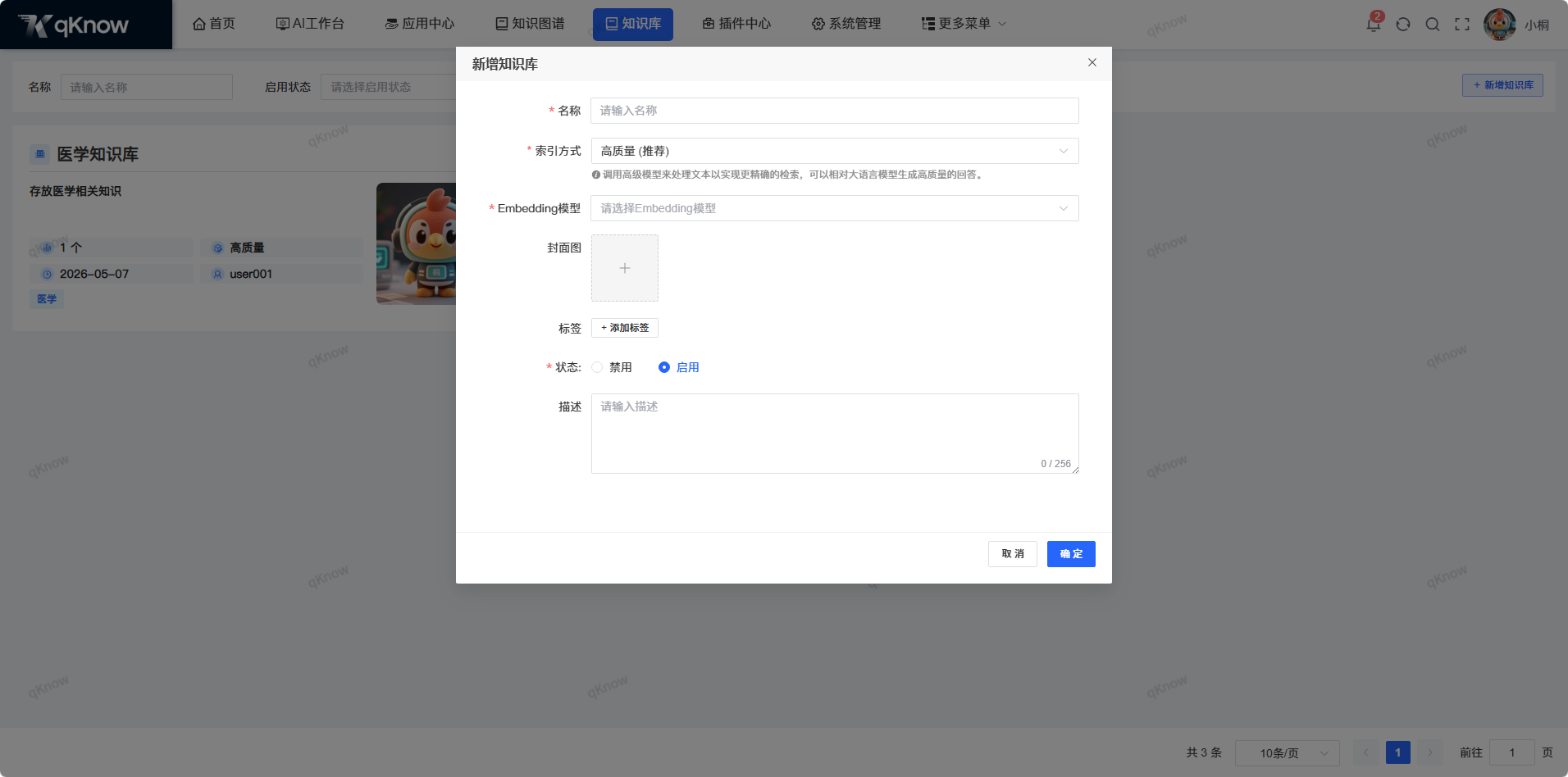Open 插件中心 menu item
Viewport: 1568px width, 777px height.
coord(736,24)
